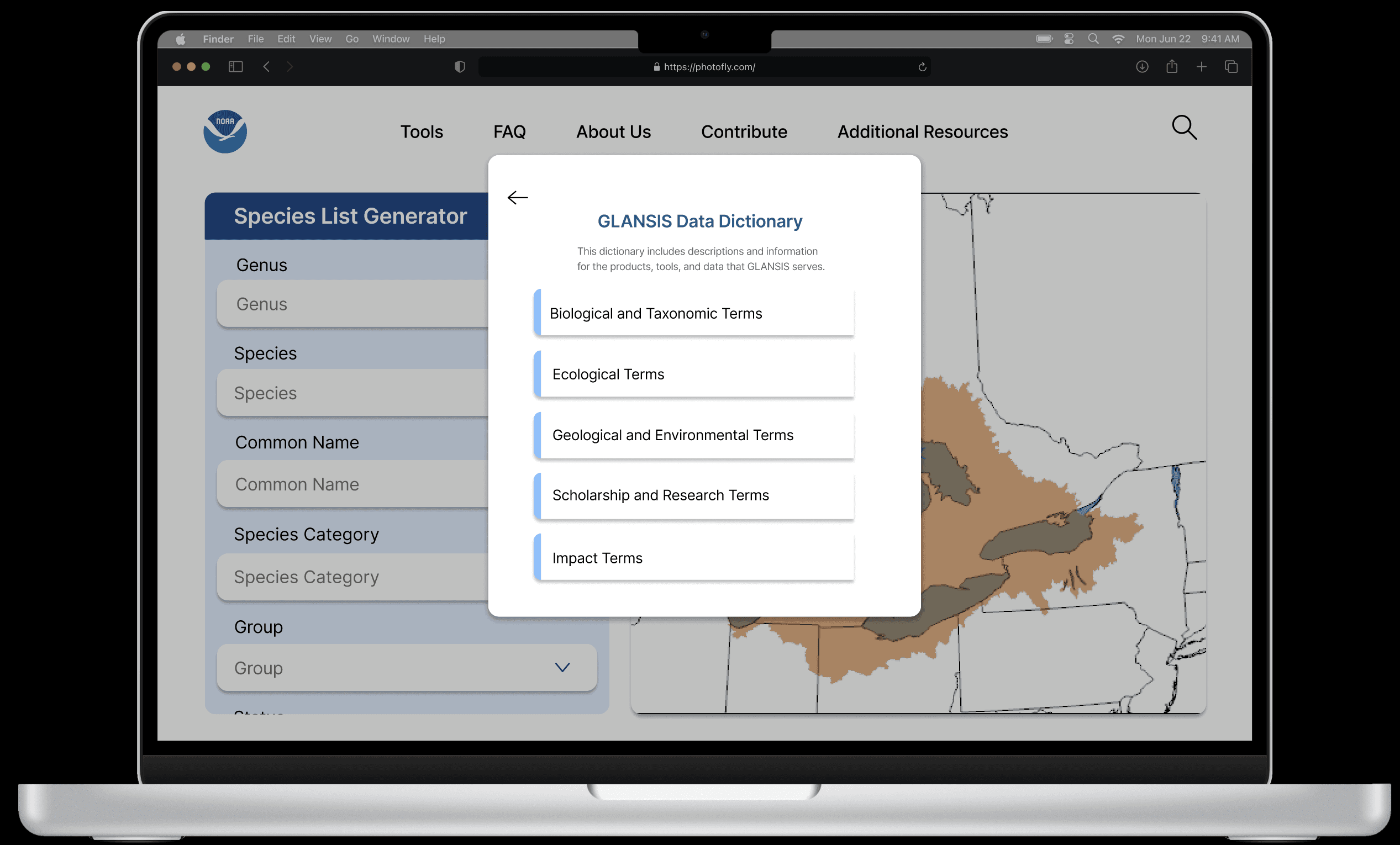Expand the Group dropdown chevron
The width and height of the screenshot is (1400, 845).
pos(562,667)
